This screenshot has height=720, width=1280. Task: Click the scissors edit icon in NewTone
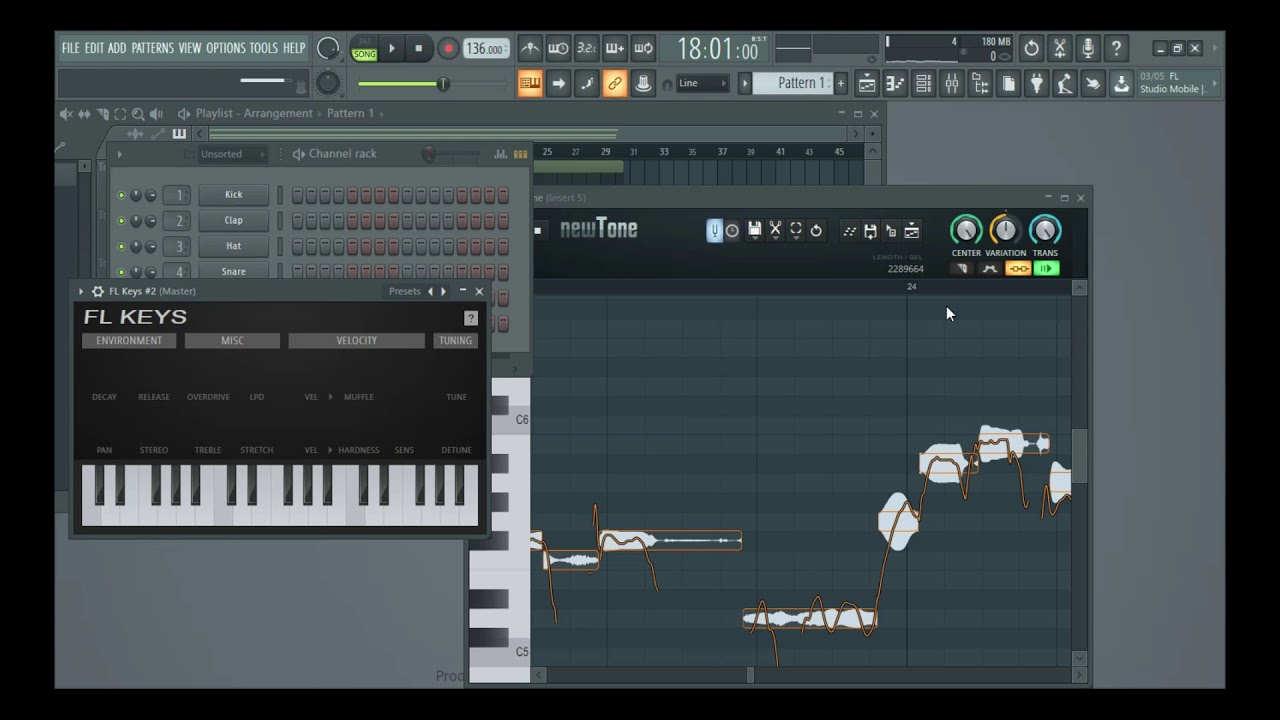point(775,231)
